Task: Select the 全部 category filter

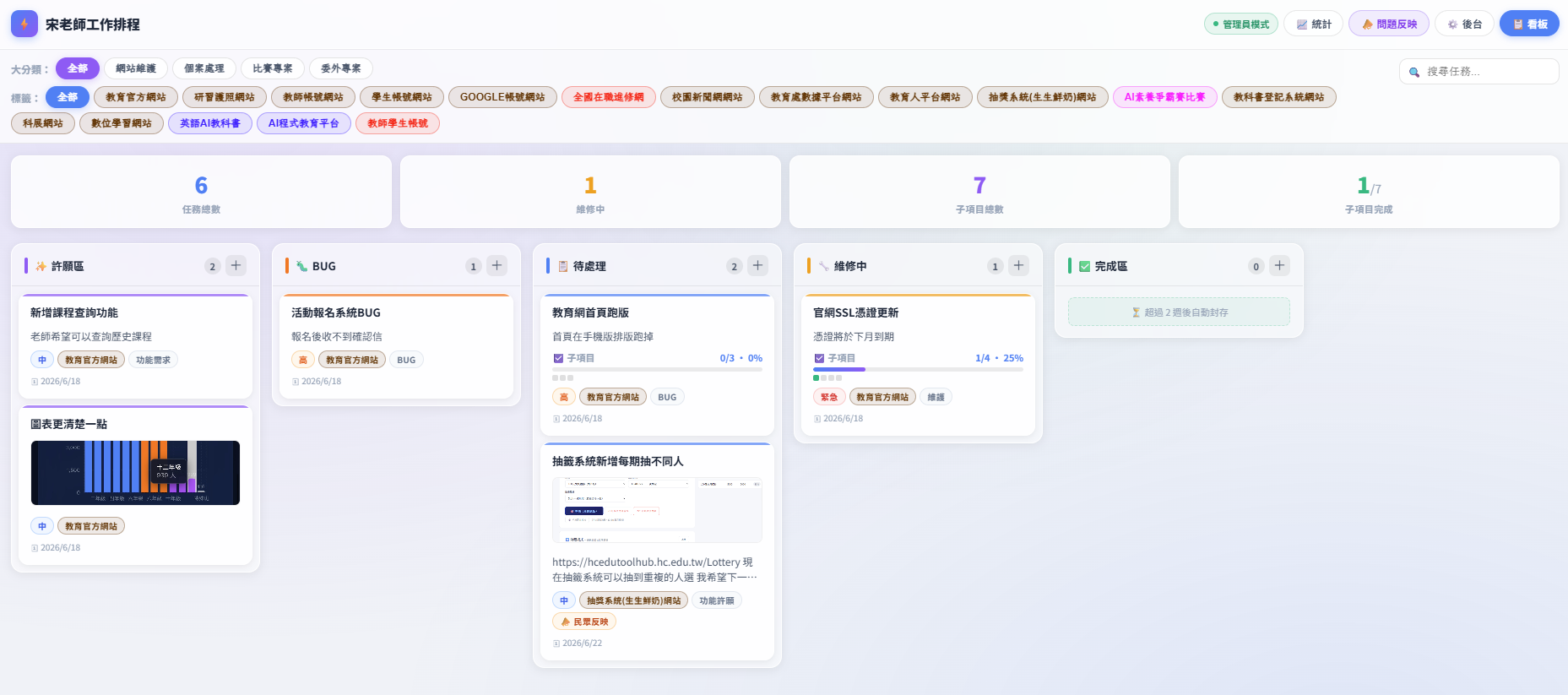Action: (x=78, y=68)
